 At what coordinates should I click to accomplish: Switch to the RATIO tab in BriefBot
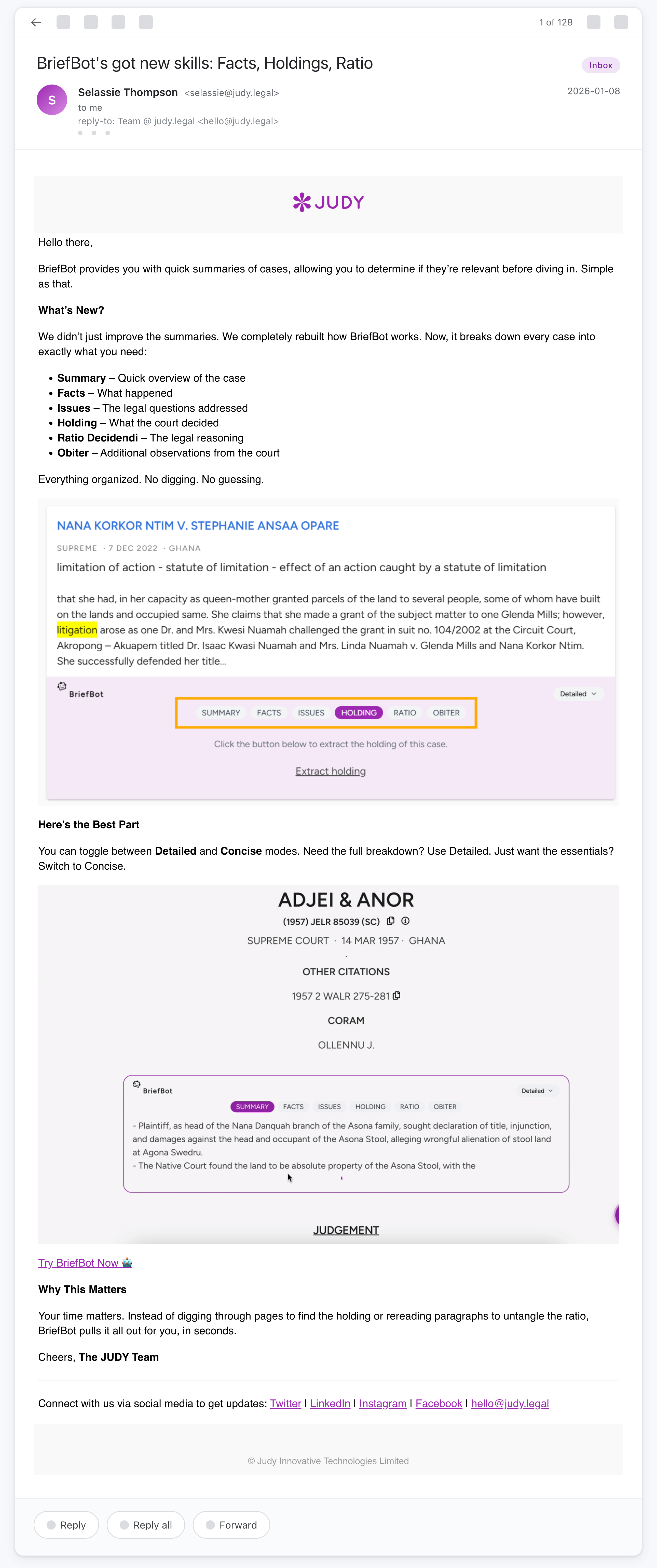coord(404,713)
